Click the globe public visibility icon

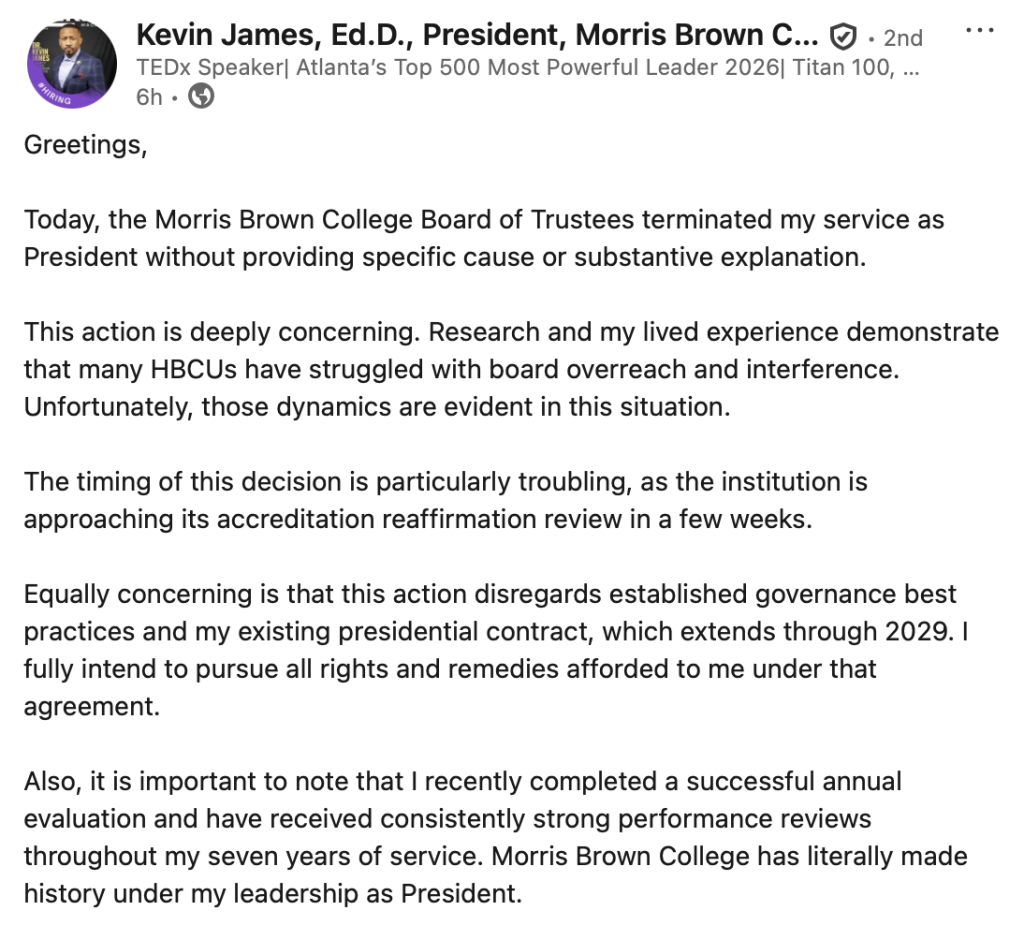pyautogui.click(x=201, y=97)
